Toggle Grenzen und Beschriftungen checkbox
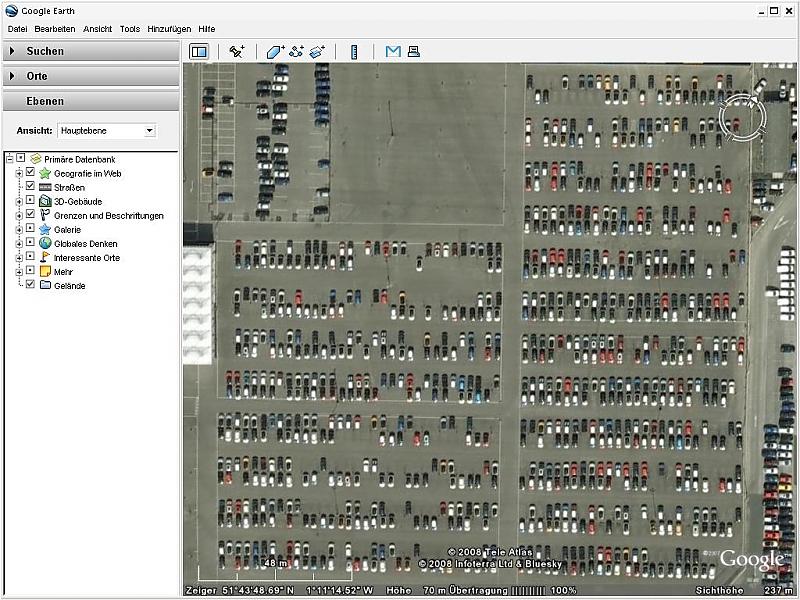800x600 pixels. point(30,215)
